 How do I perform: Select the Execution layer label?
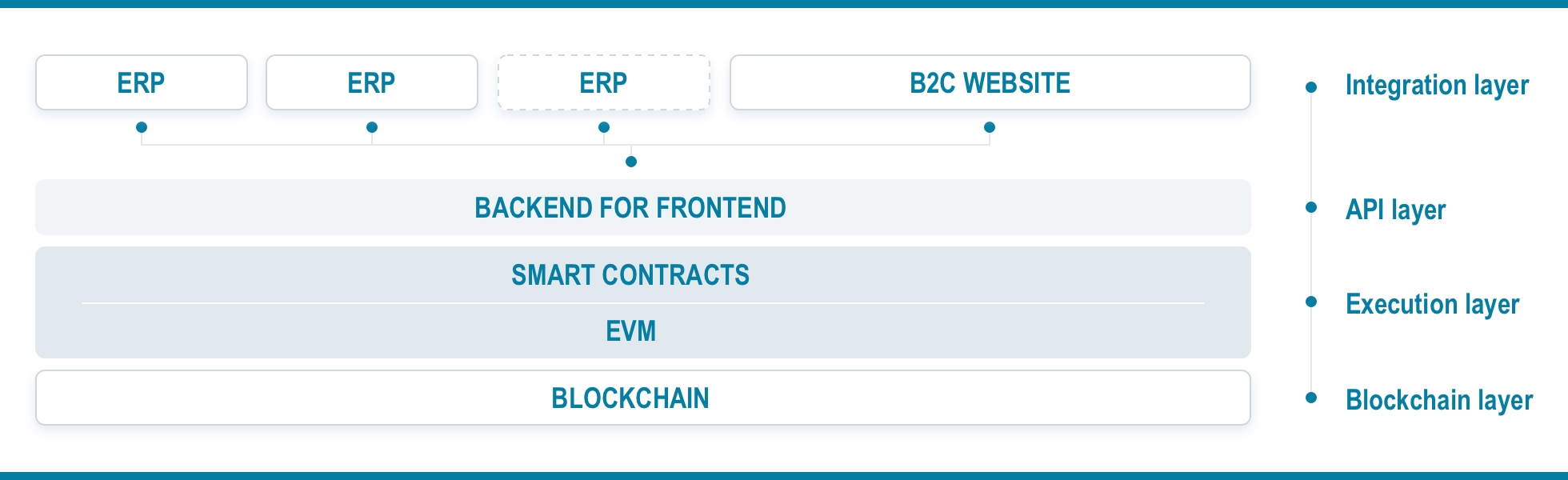pyautogui.click(x=1432, y=304)
